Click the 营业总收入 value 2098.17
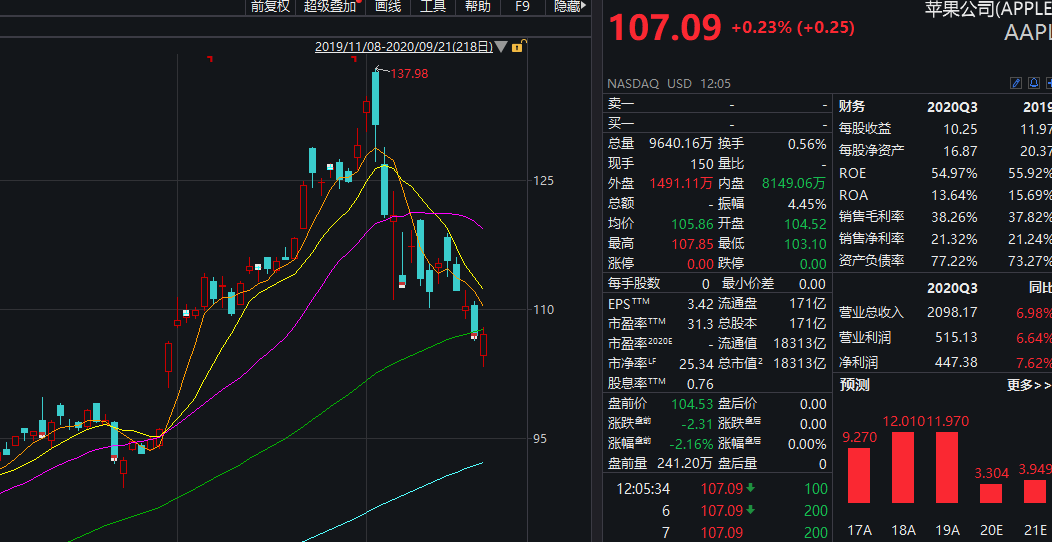 [x=952, y=313]
